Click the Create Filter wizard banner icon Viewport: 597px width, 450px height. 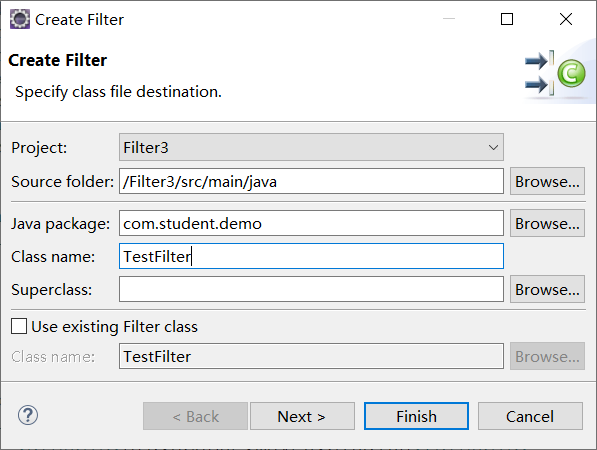coord(555,73)
